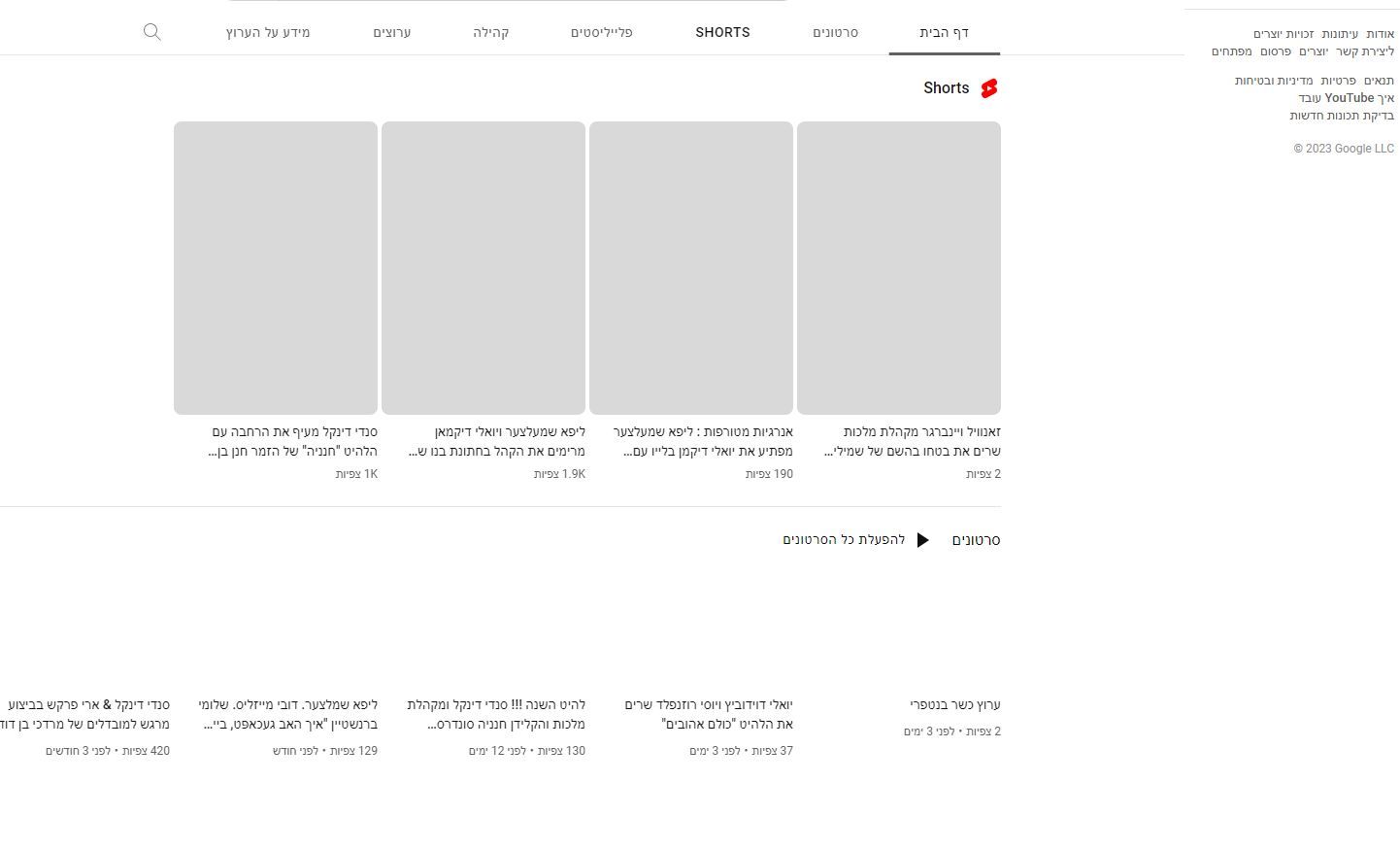The height and width of the screenshot is (850, 1400).
Task: Click the אודות footer link
Action: coord(1380,34)
